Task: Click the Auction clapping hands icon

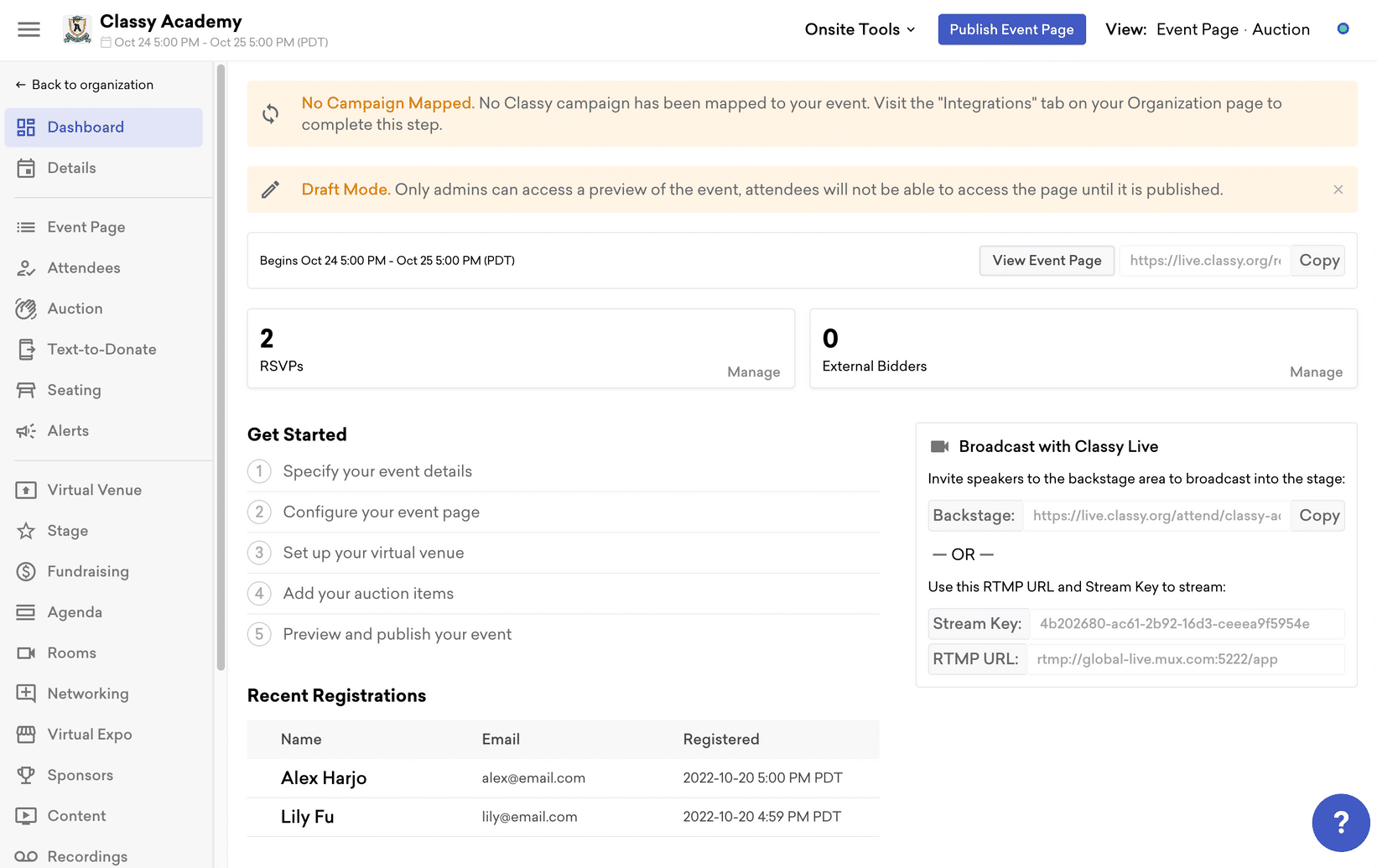Action: tap(26, 309)
